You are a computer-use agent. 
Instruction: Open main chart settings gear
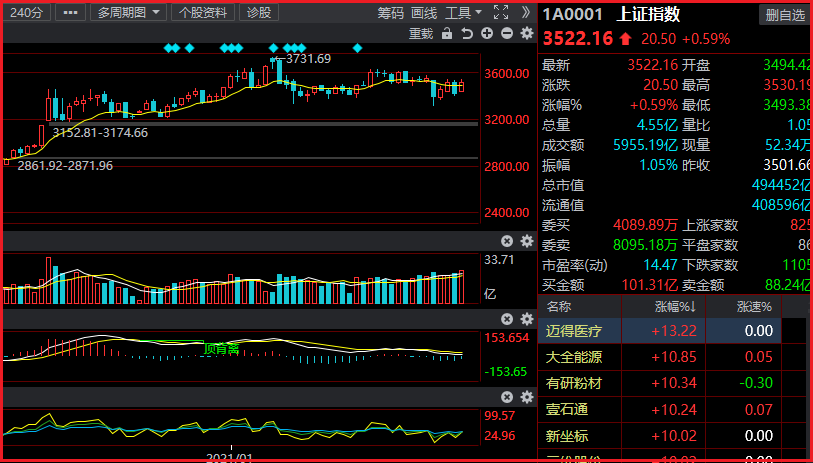click(x=526, y=33)
